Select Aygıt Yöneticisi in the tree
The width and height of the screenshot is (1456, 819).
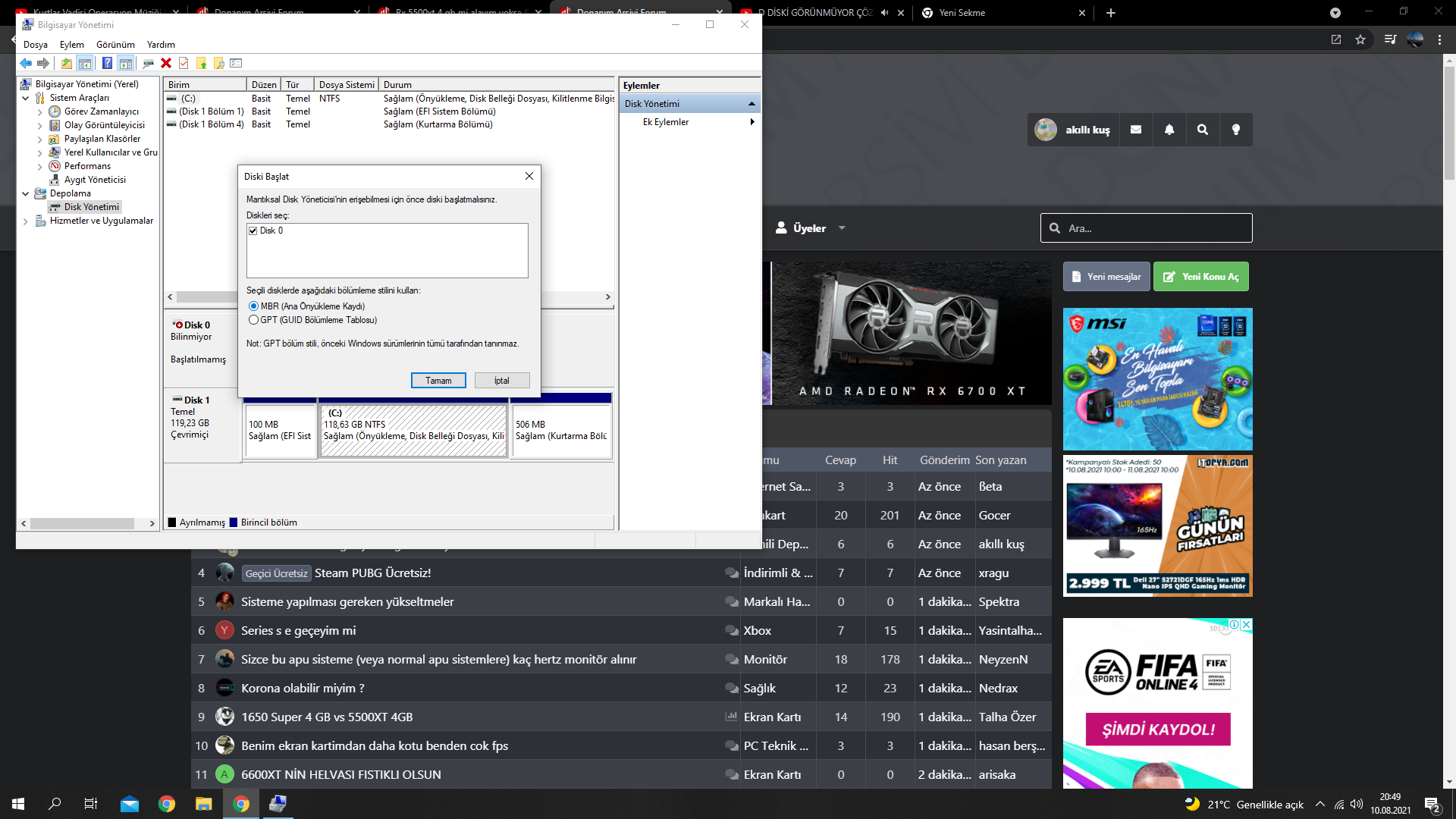coord(95,180)
